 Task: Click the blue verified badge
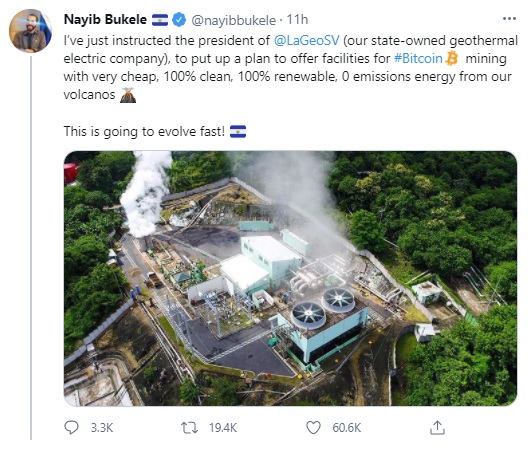pyautogui.click(x=179, y=20)
